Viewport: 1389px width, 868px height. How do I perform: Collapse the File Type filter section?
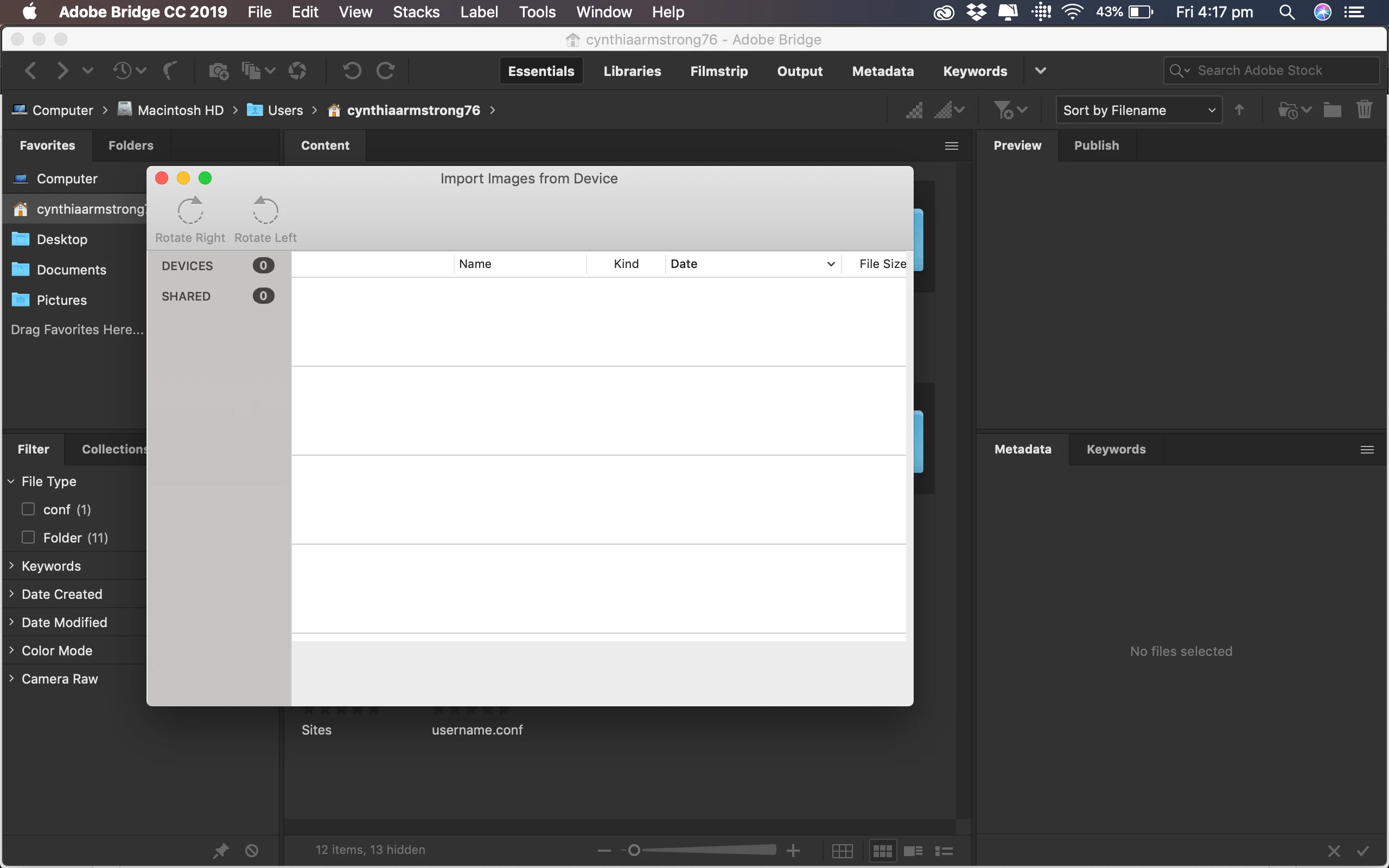(x=11, y=481)
